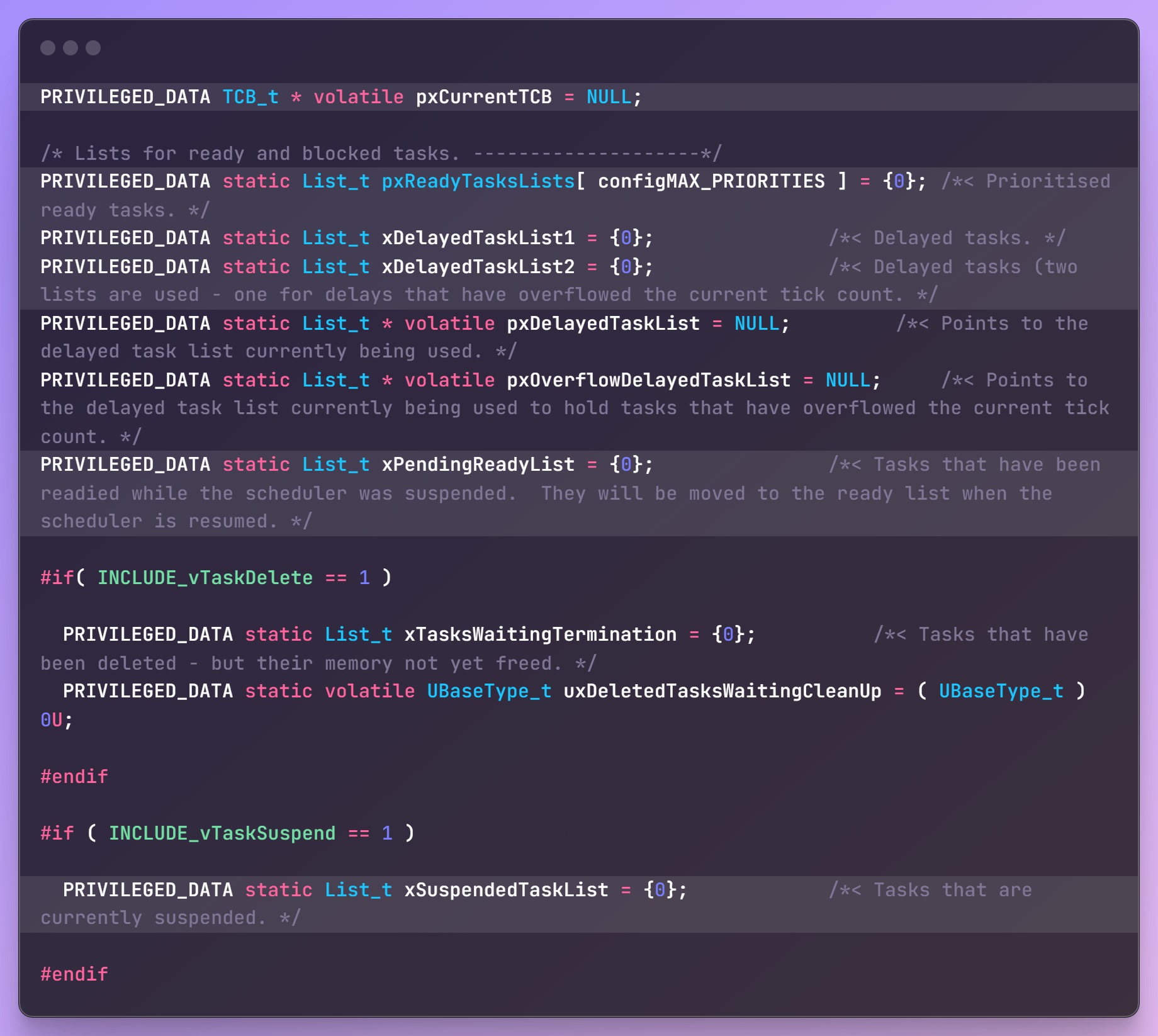
Task: Click the xDelayedTaskList1 variable
Action: click(478, 238)
